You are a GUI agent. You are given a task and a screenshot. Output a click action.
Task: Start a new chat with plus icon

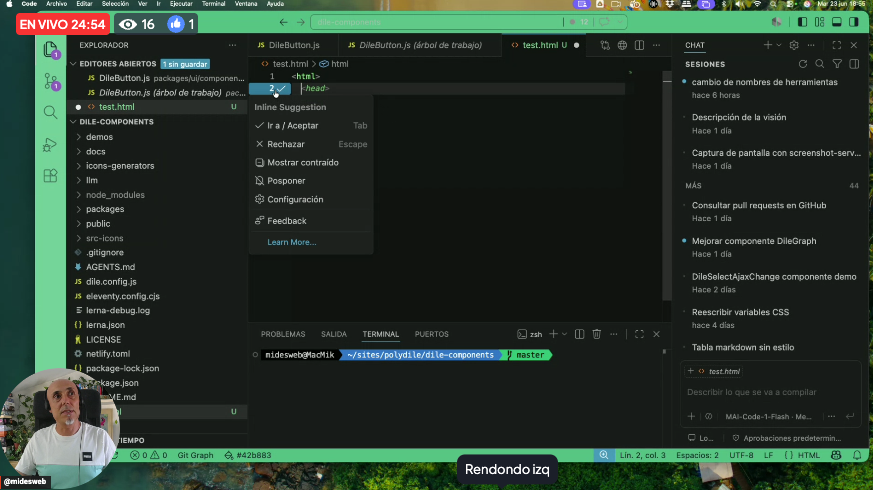coord(768,45)
